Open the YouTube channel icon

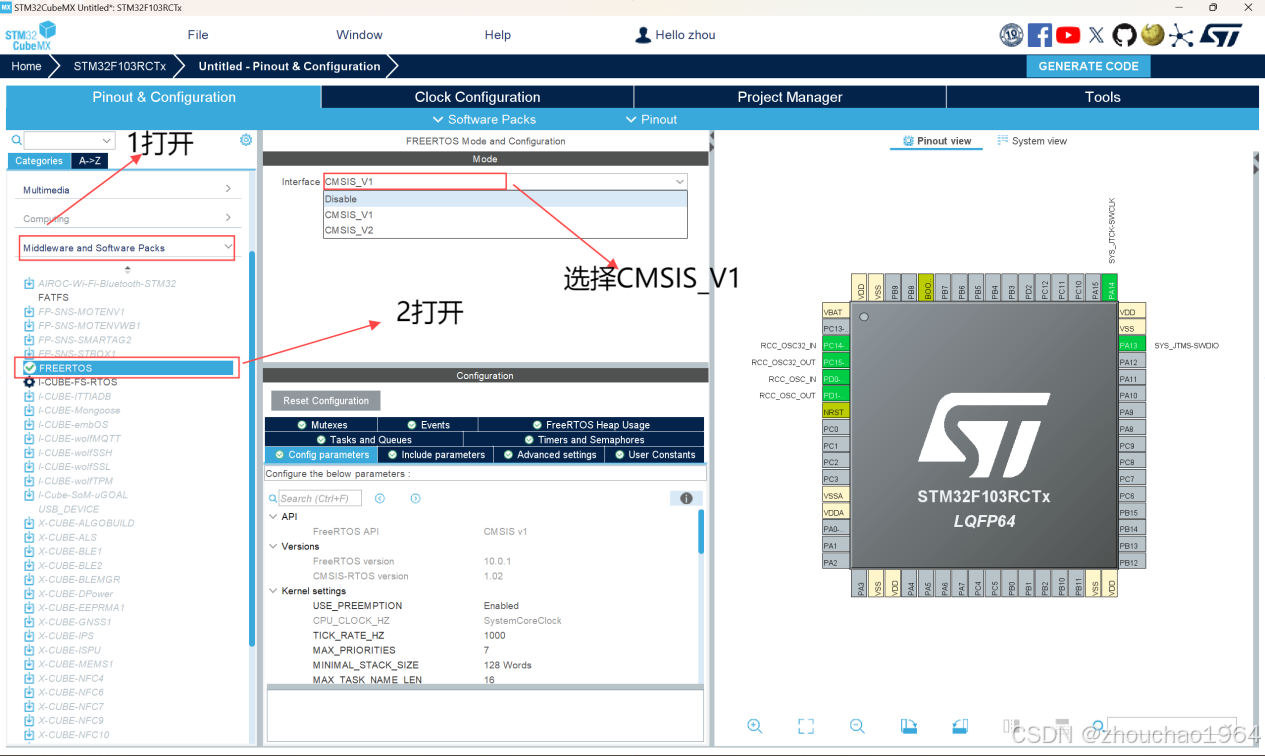(x=1068, y=35)
